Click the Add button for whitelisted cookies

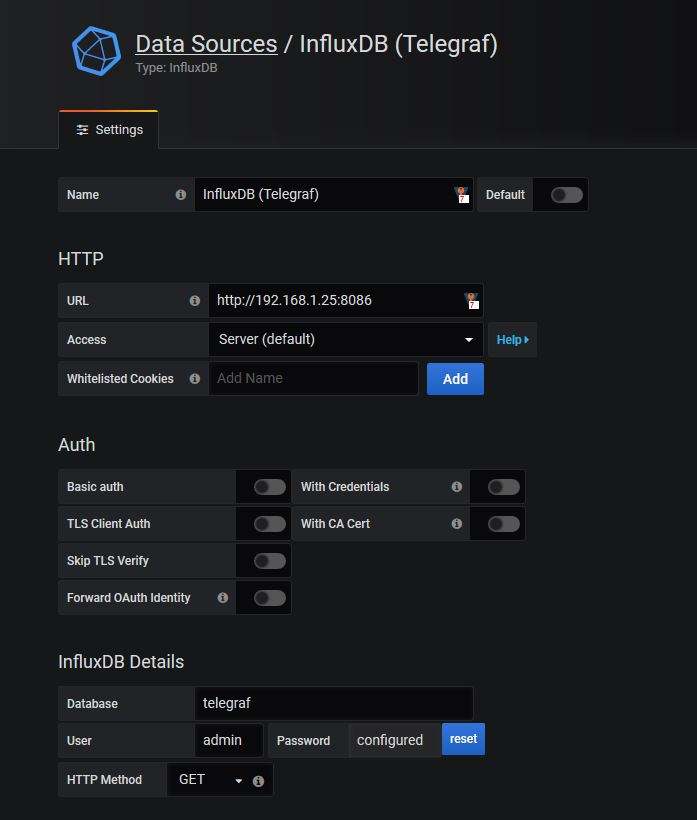(455, 379)
